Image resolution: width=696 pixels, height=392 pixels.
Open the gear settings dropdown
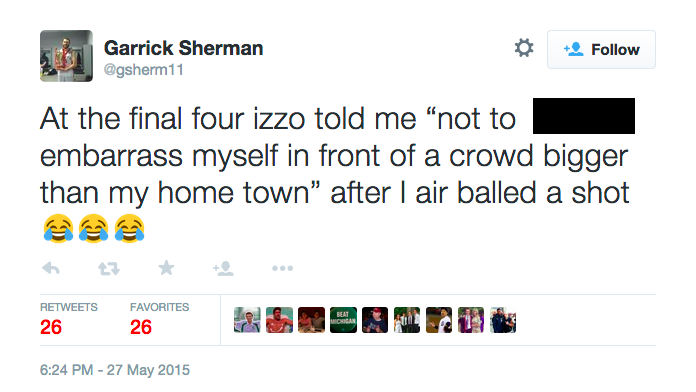click(524, 48)
